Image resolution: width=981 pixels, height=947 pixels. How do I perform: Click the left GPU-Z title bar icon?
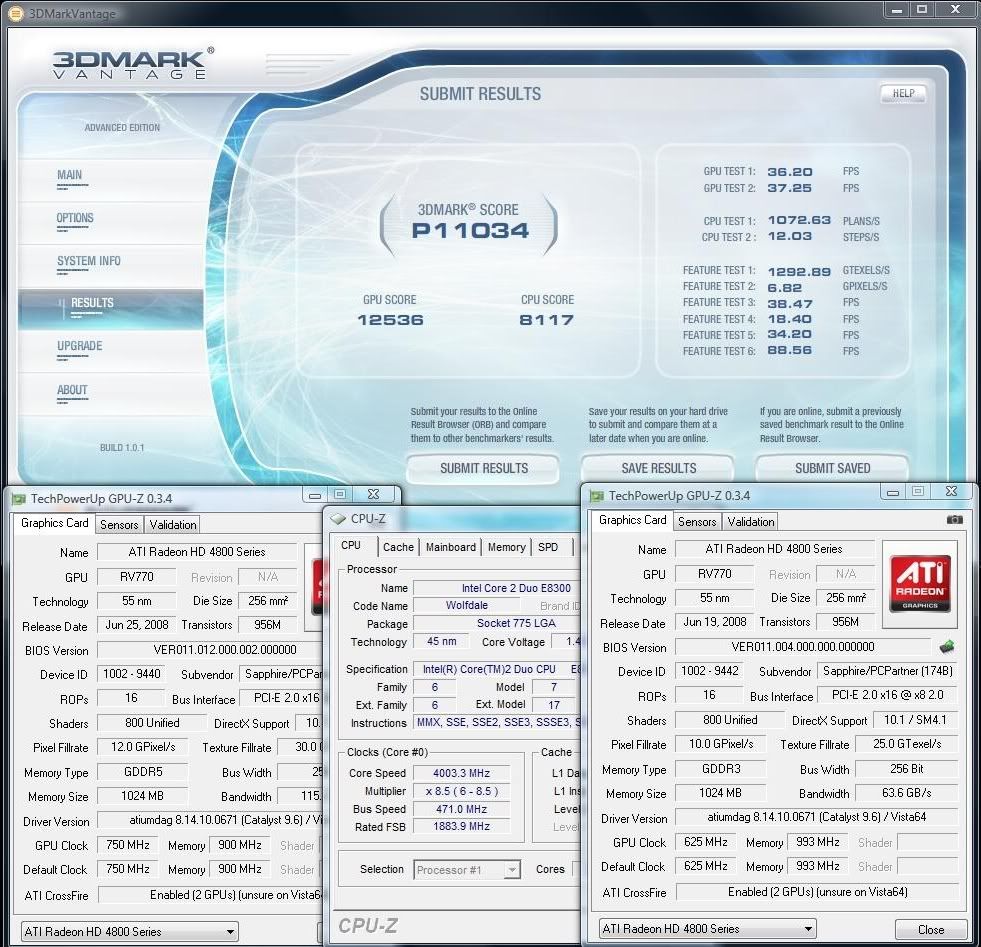pos(19,499)
